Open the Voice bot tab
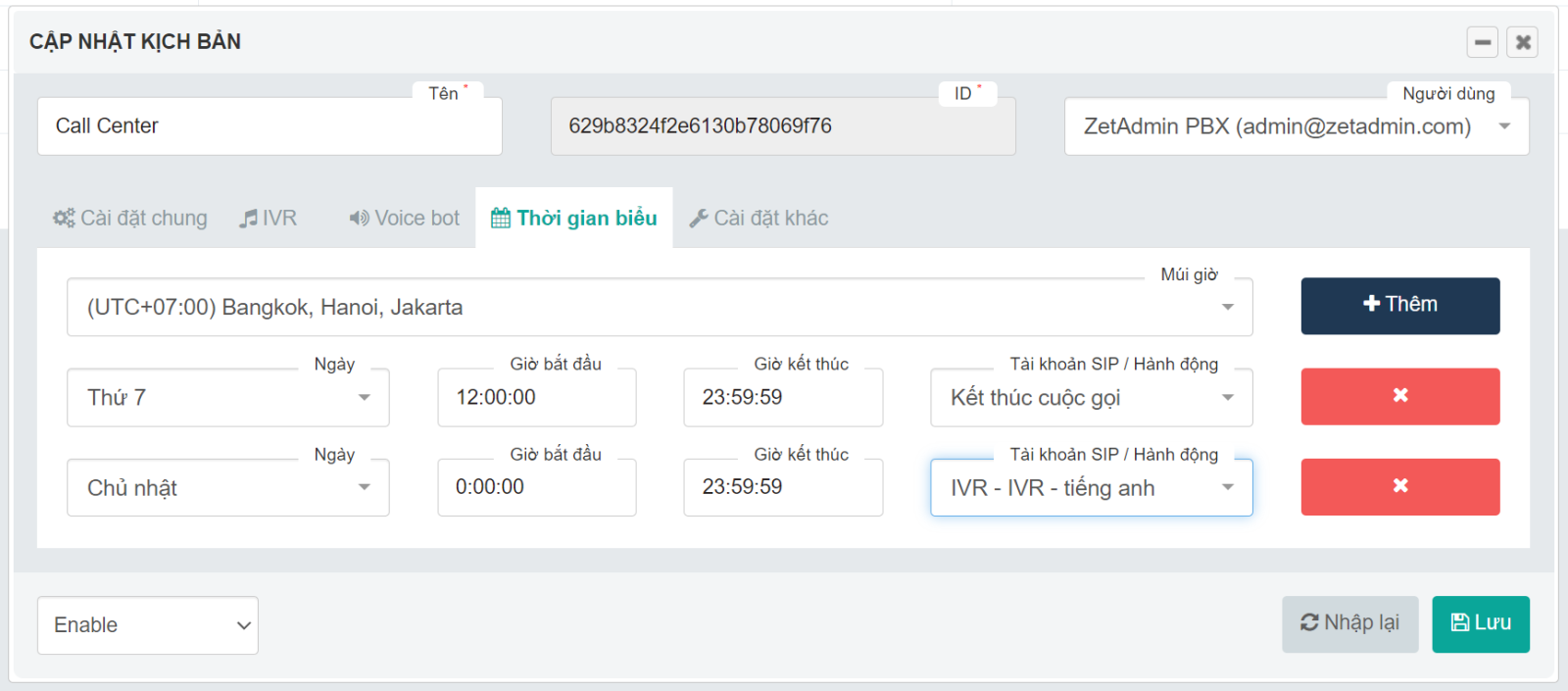 click(x=405, y=218)
